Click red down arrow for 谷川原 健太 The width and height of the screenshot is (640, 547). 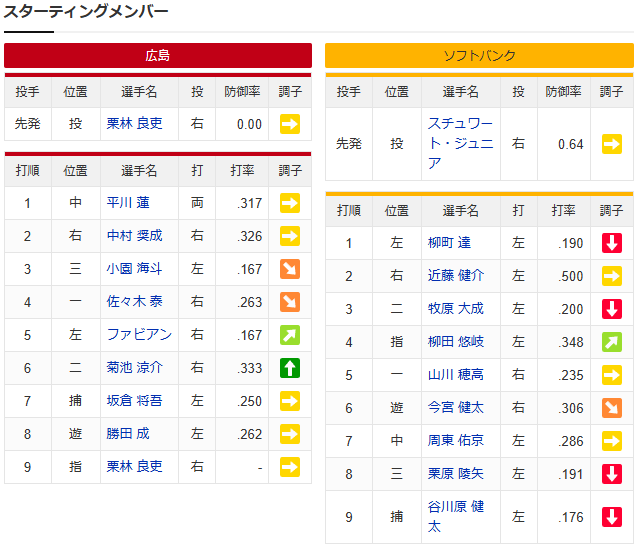[611, 517]
